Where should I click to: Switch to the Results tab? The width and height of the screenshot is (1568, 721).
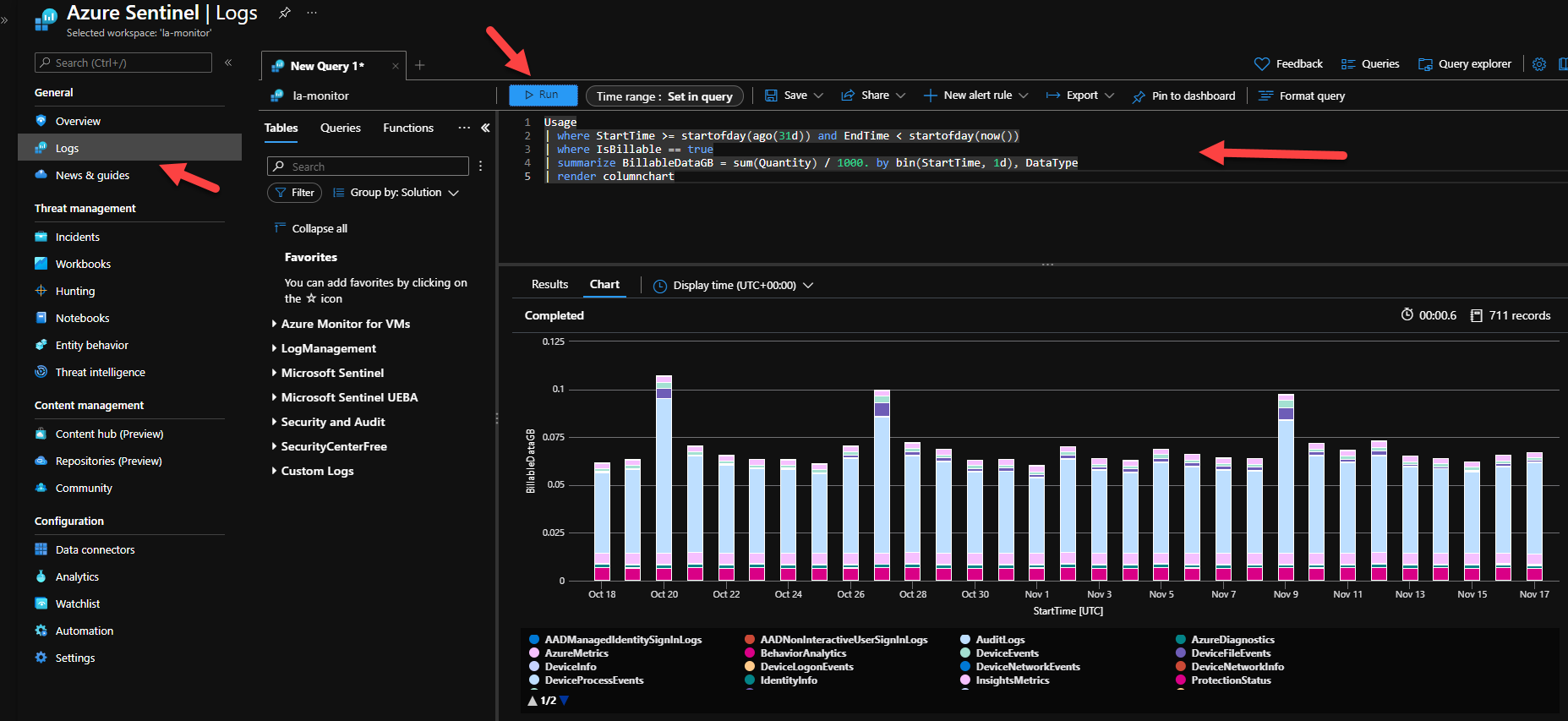(x=549, y=285)
